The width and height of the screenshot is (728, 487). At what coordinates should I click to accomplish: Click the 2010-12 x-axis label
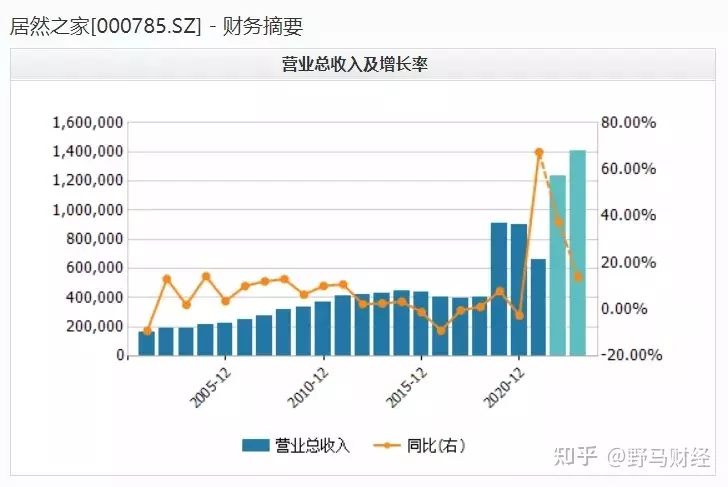(308, 388)
